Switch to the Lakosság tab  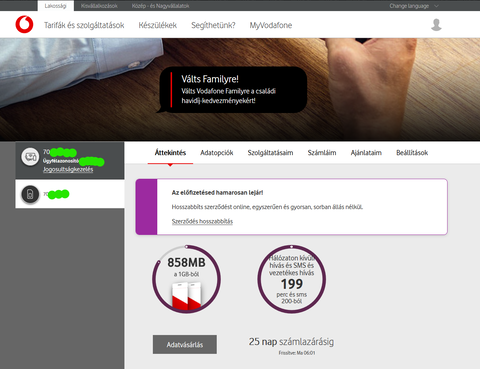(x=55, y=6)
